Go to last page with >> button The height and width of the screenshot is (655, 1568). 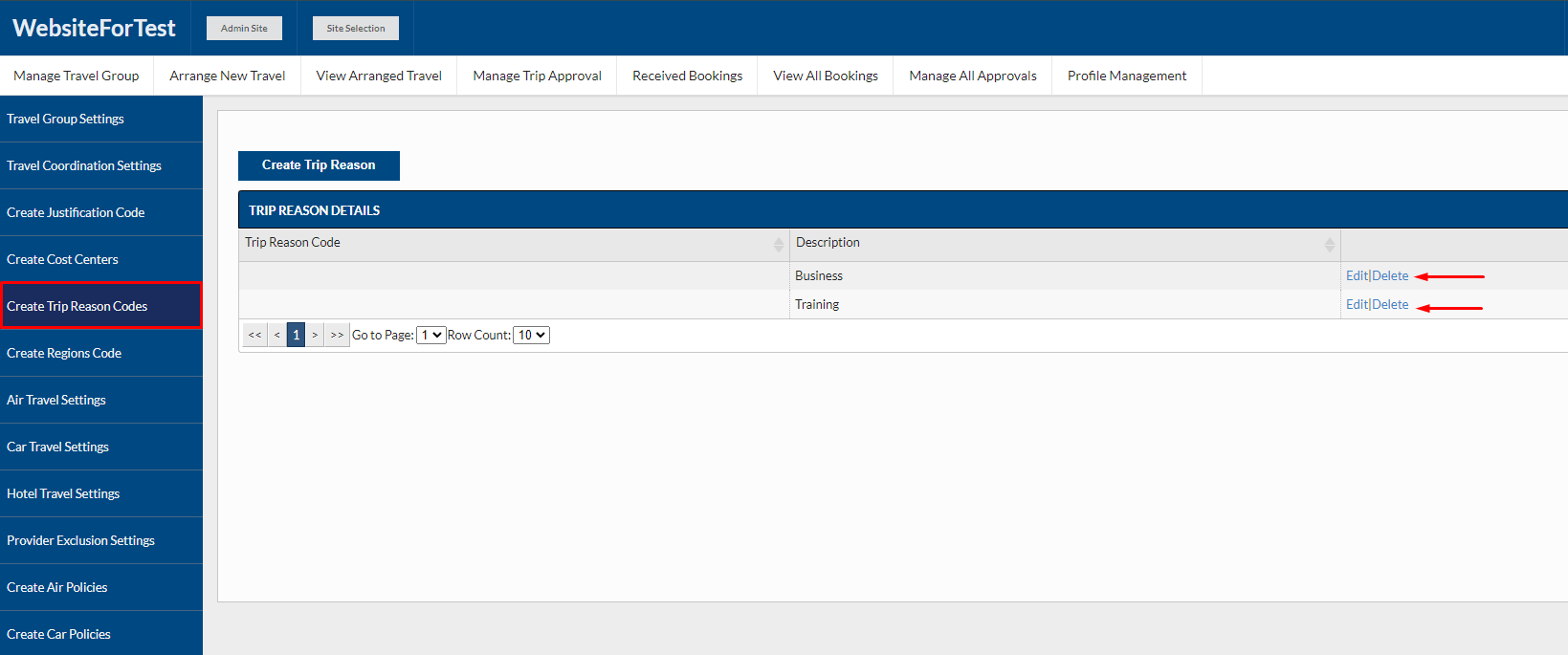pos(337,335)
